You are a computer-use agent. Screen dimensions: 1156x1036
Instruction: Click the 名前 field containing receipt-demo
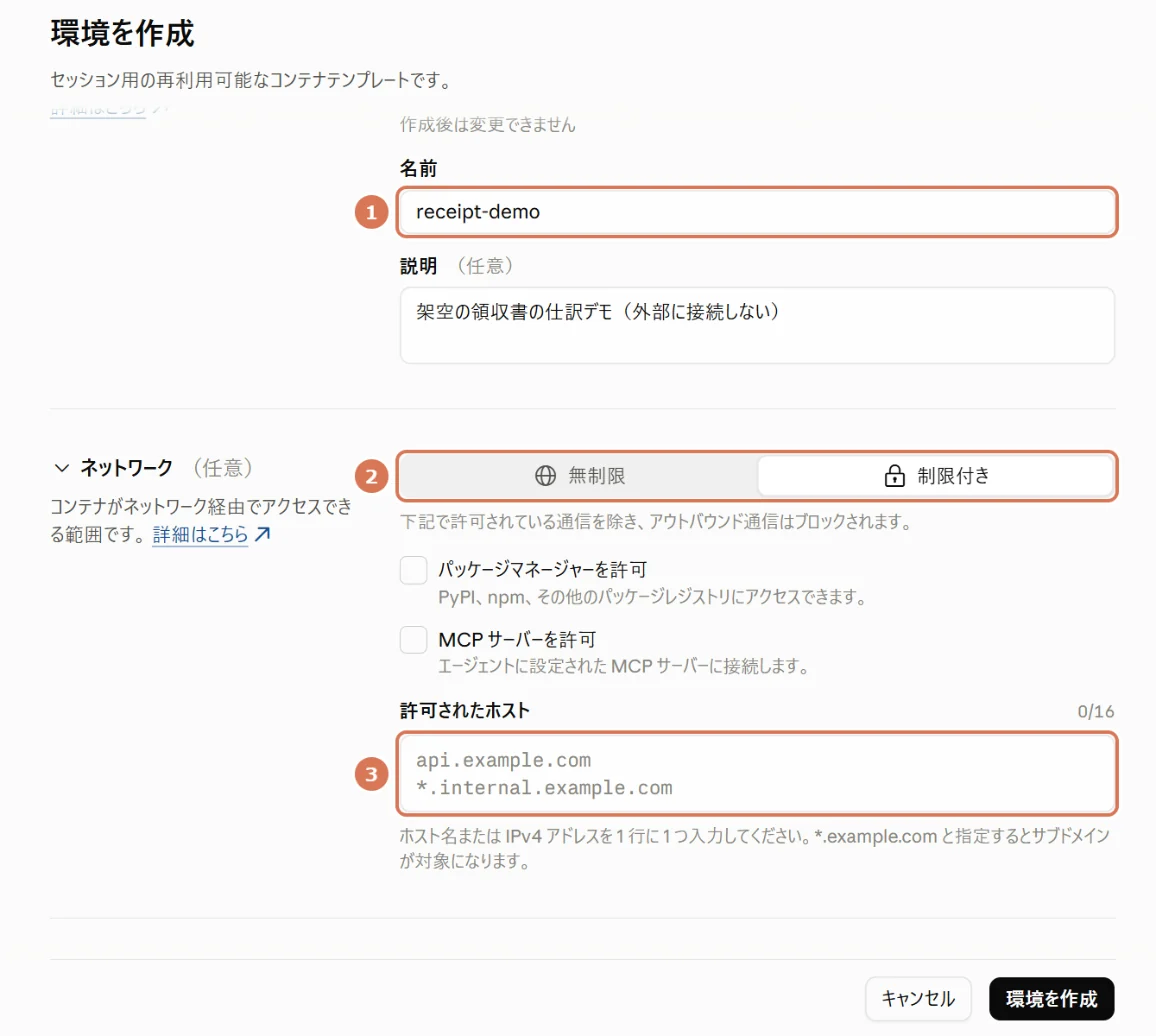point(757,212)
